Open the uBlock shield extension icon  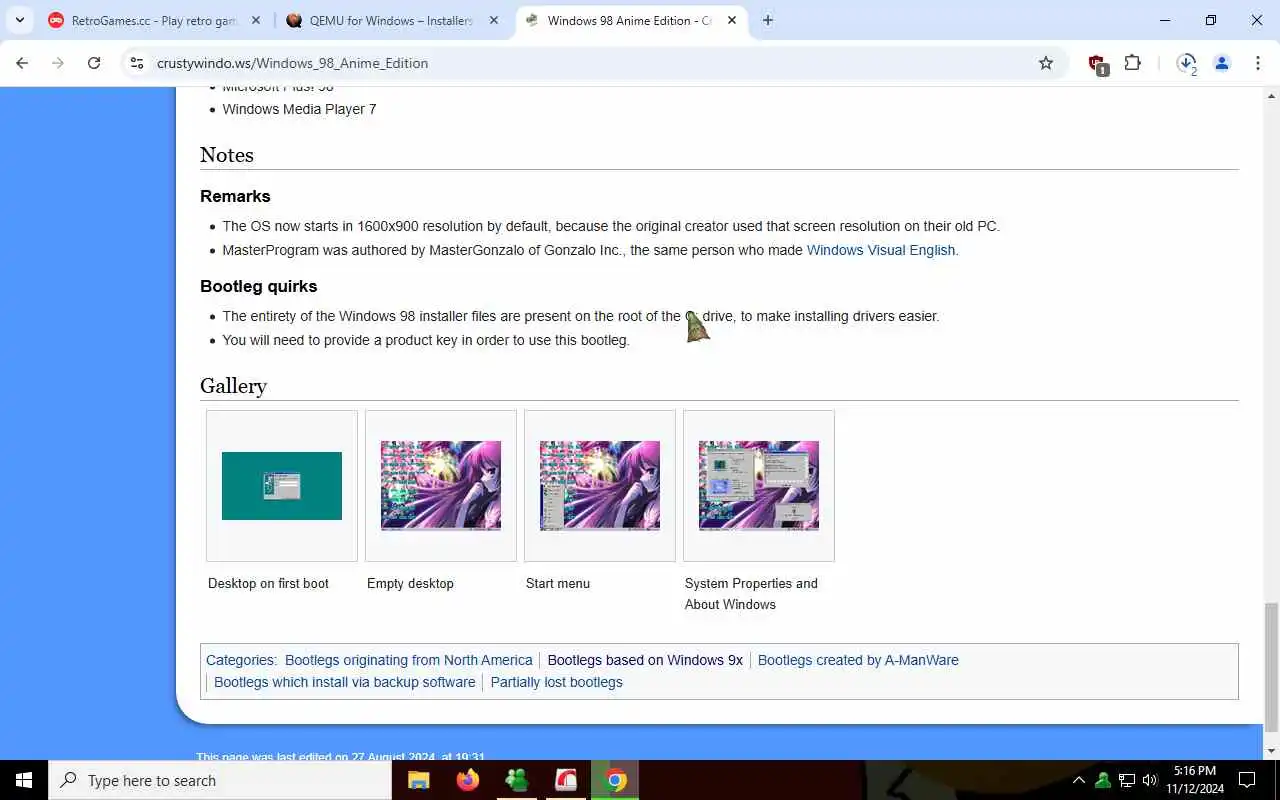click(x=1098, y=64)
